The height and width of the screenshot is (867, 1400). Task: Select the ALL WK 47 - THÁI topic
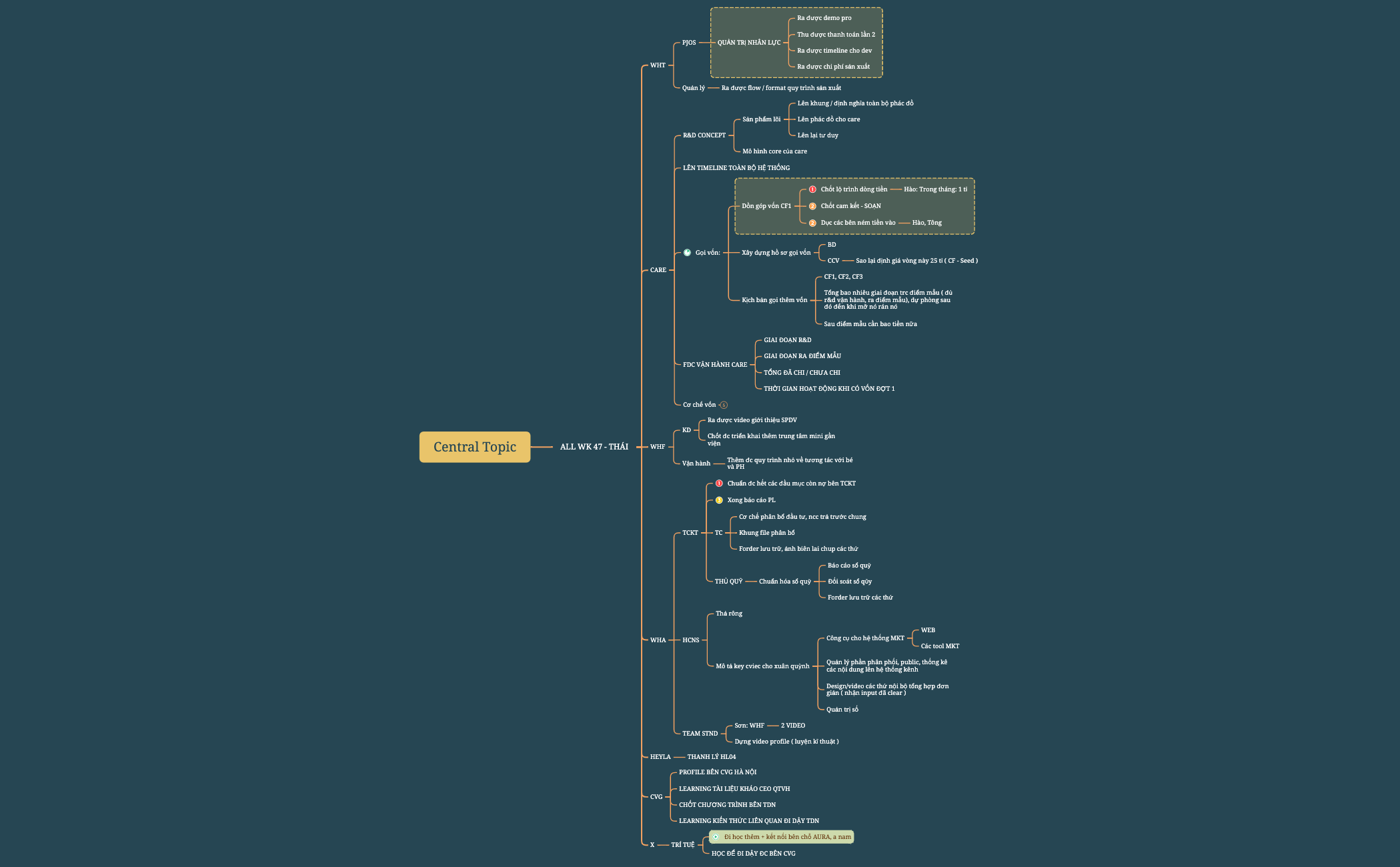click(x=594, y=447)
